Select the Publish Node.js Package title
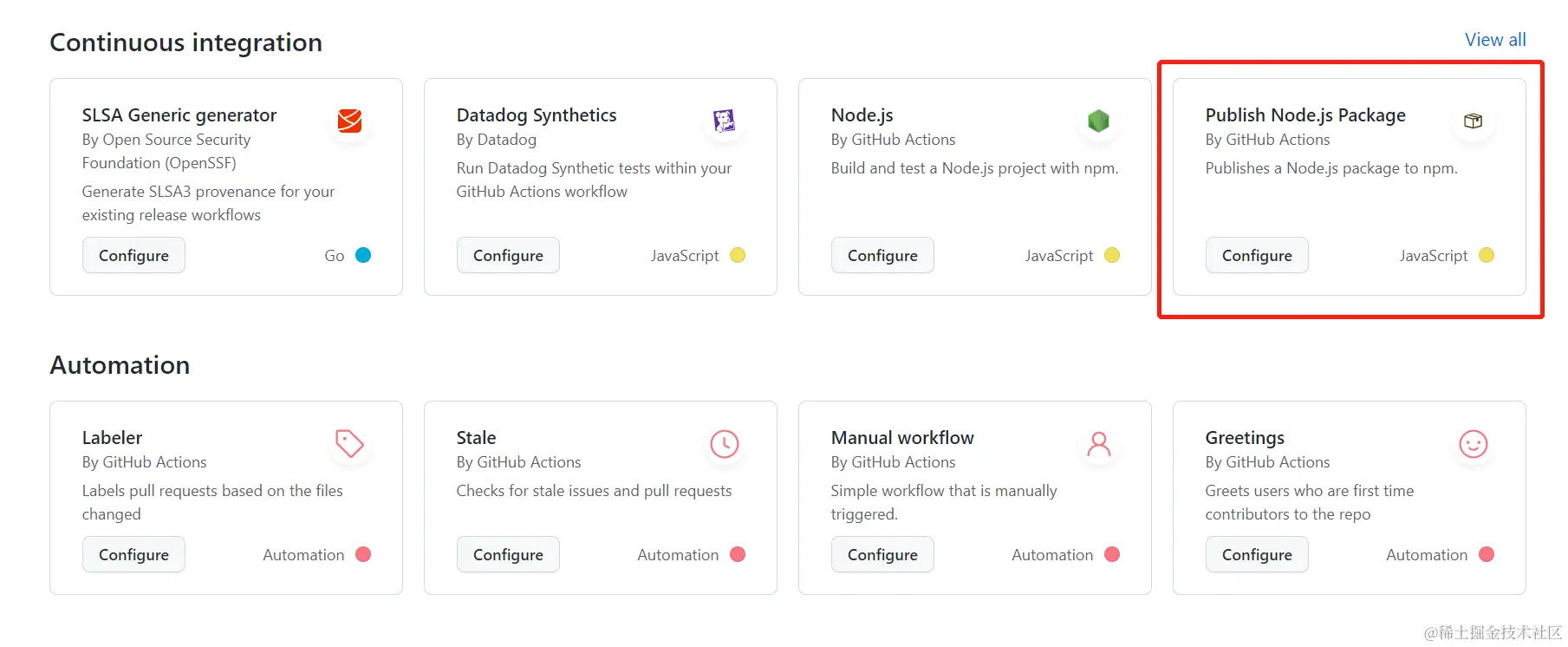Viewport: 1568px width, 647px height. click(x=1305, y=115)
